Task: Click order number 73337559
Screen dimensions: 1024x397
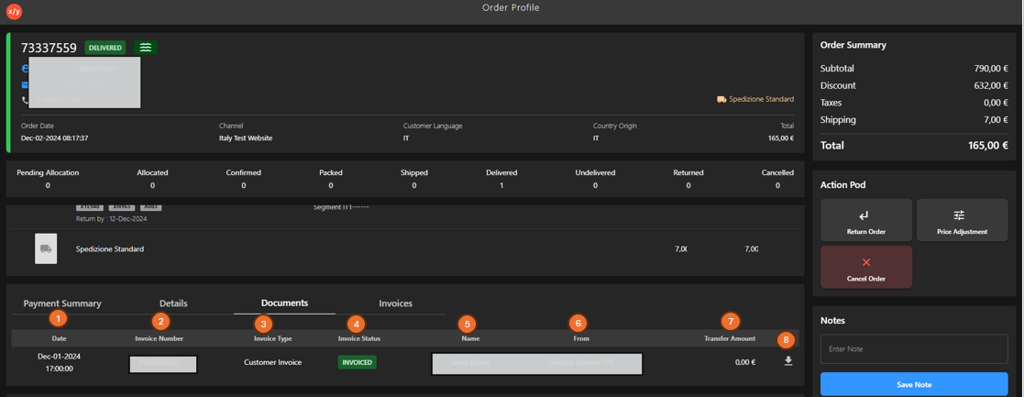Action: [49, 48]
